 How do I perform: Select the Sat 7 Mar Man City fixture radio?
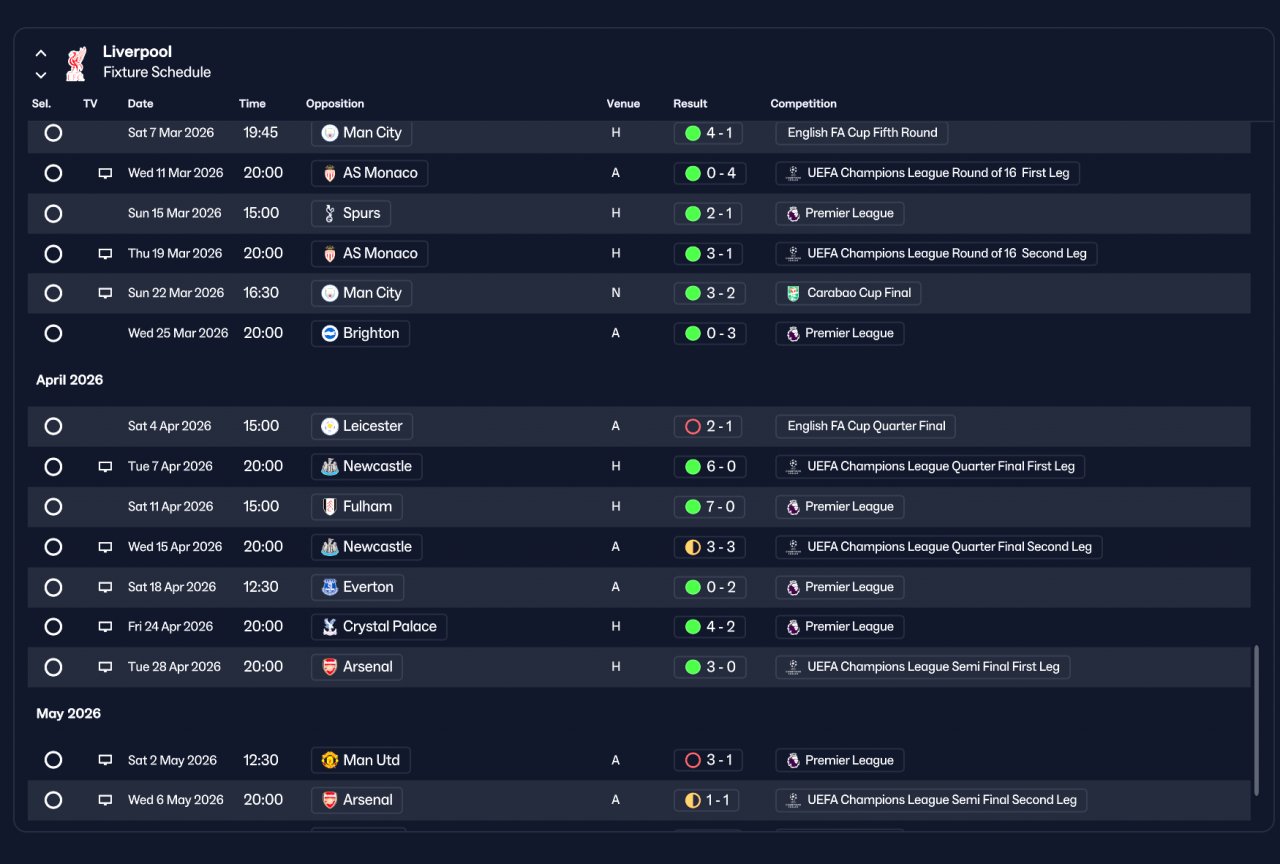[53, 132]
